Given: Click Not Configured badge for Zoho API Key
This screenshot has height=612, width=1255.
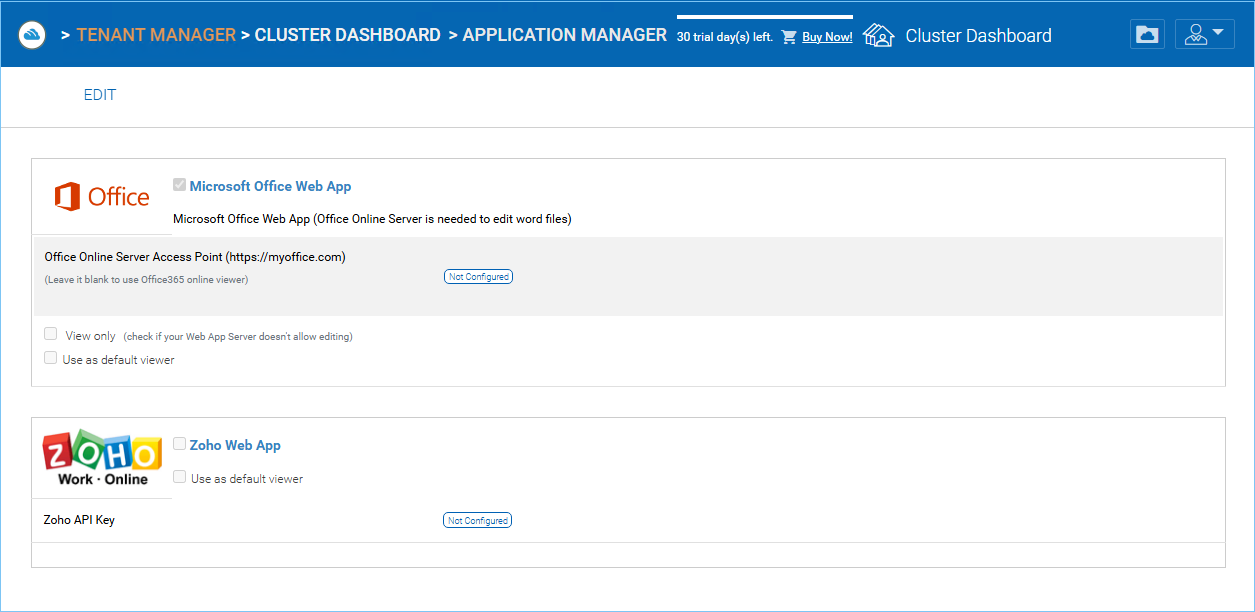Looking at the screenshot, I should pos(477,520).
